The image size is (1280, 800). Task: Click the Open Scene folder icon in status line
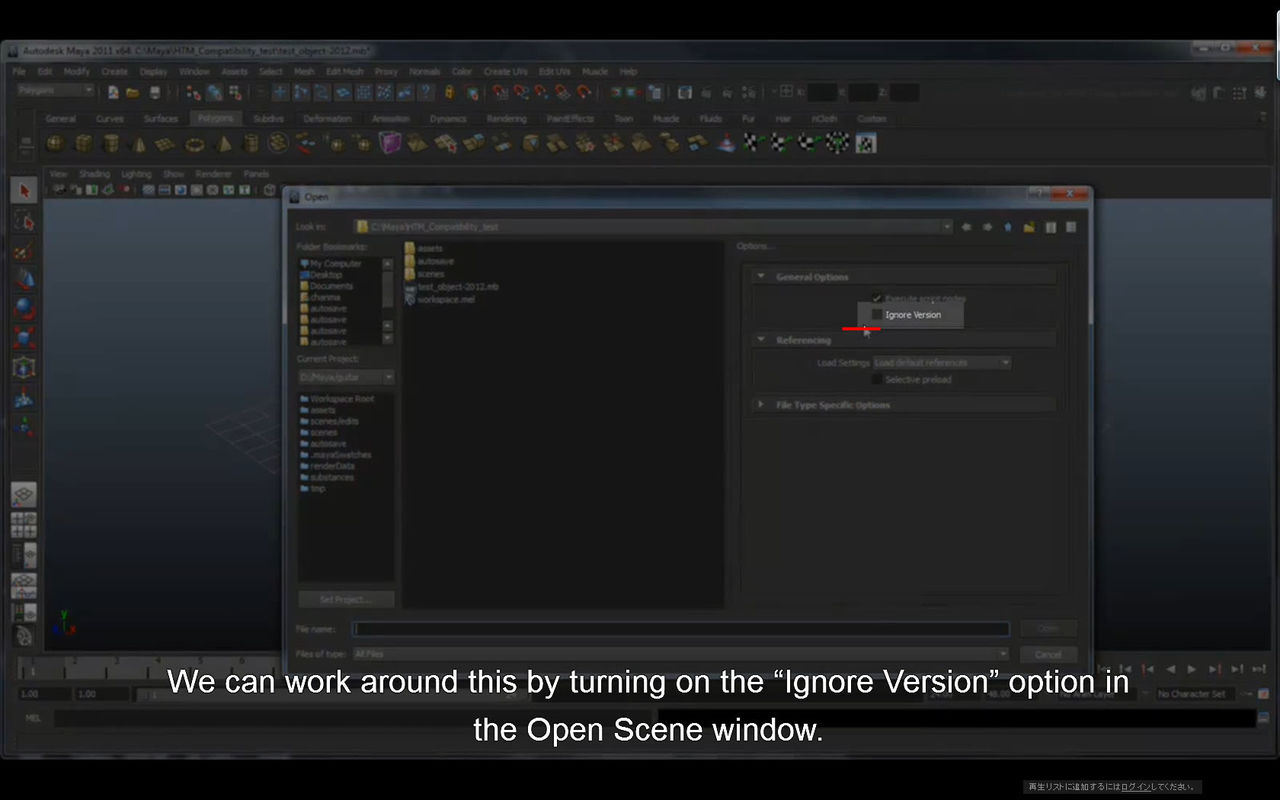click(133, 92)
